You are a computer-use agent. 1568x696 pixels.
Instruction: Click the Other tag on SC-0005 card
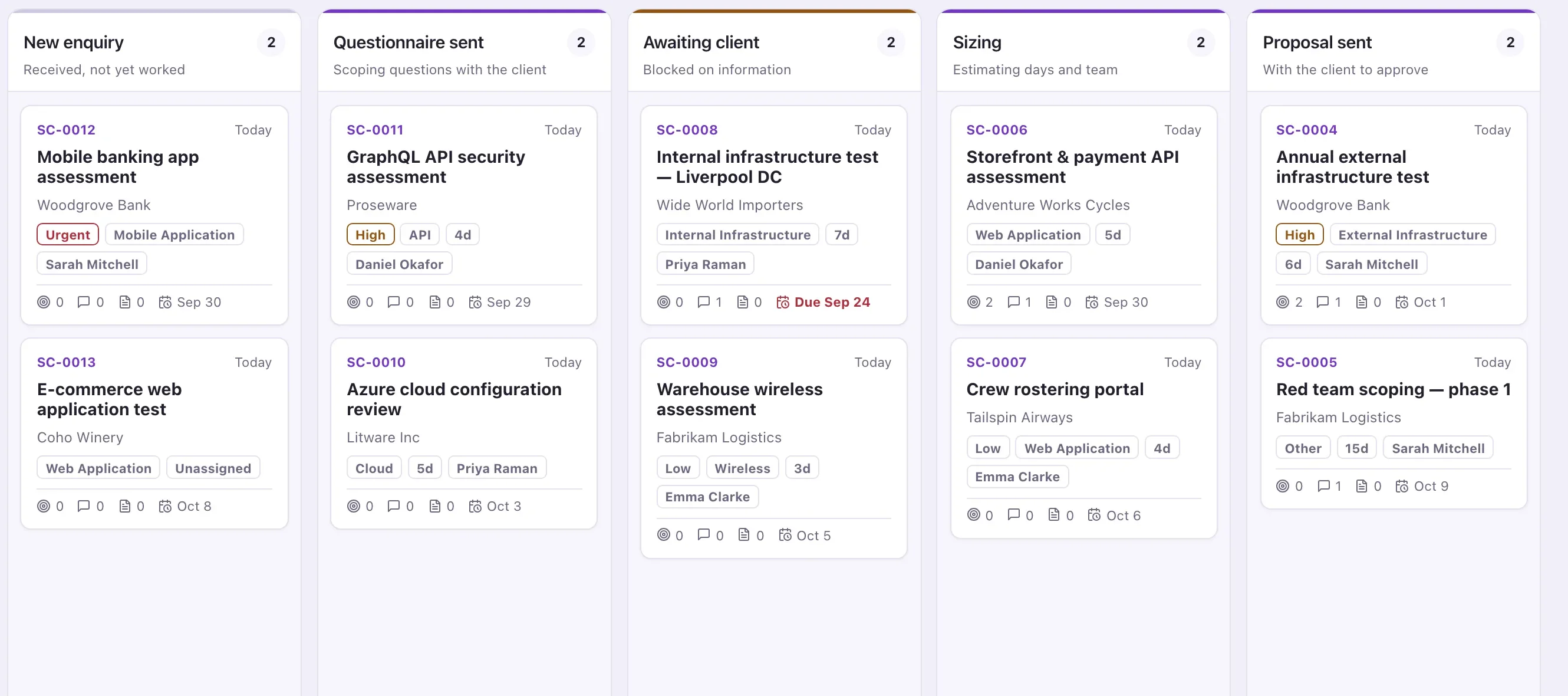click(x=1303, y=448)
